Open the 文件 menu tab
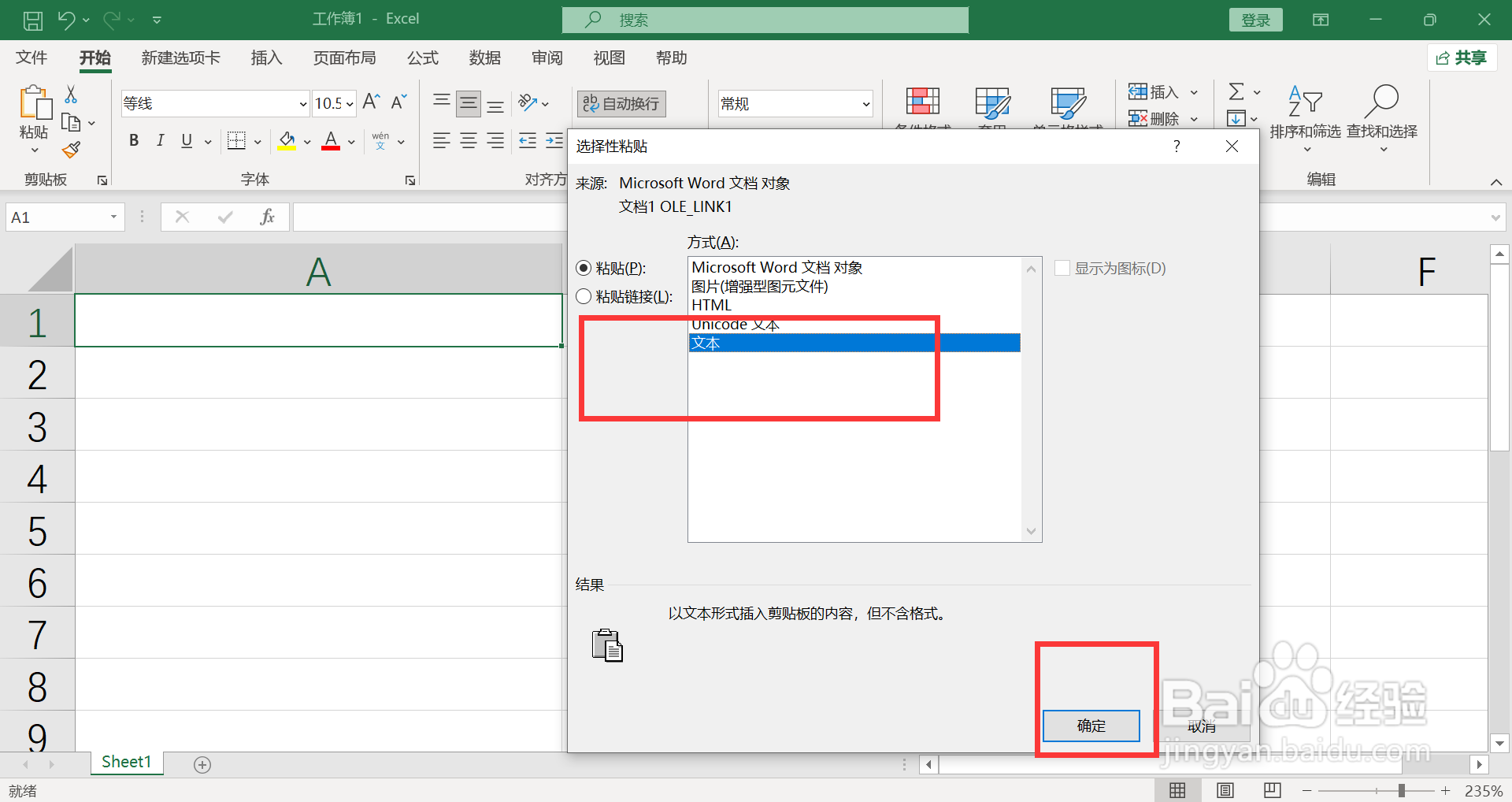The width and height of the screenshot is (1512, 802). (31, 58)
